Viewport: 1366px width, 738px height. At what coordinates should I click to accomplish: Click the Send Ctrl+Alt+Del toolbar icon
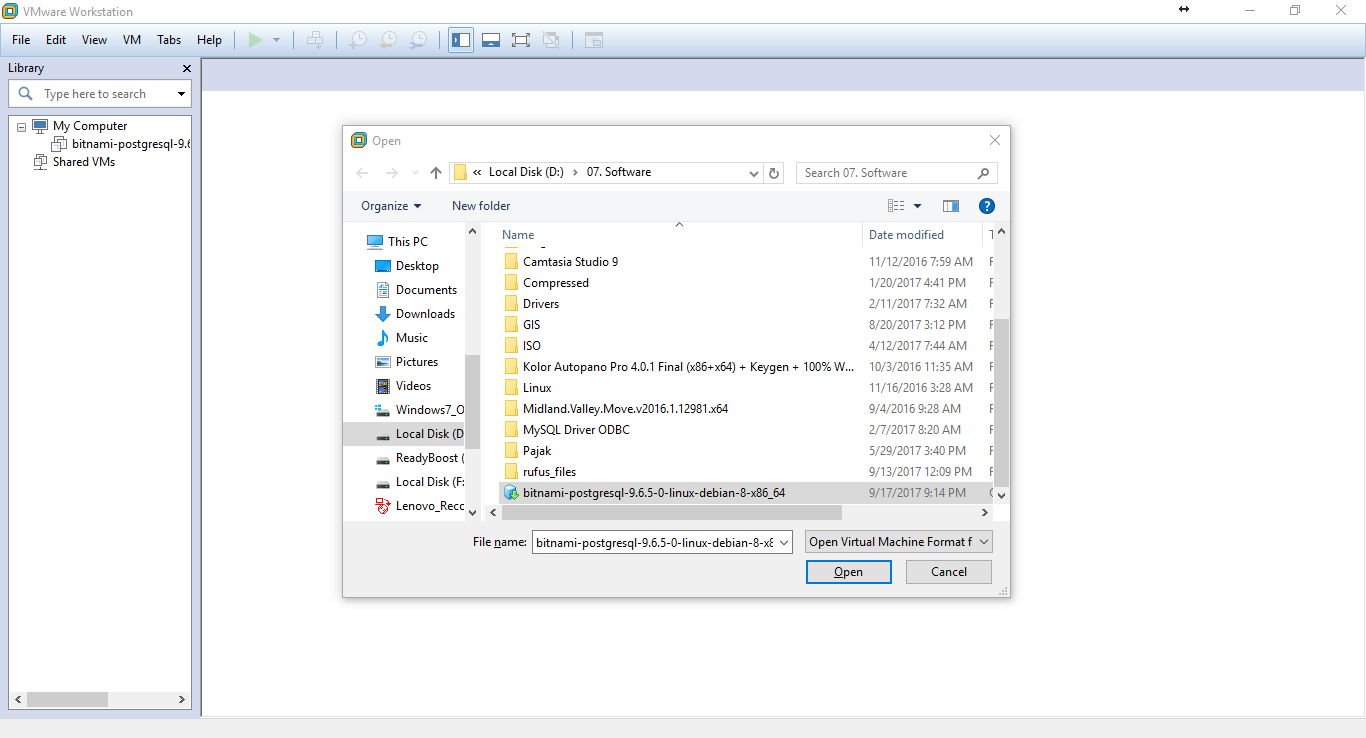[x=315, y=40]
